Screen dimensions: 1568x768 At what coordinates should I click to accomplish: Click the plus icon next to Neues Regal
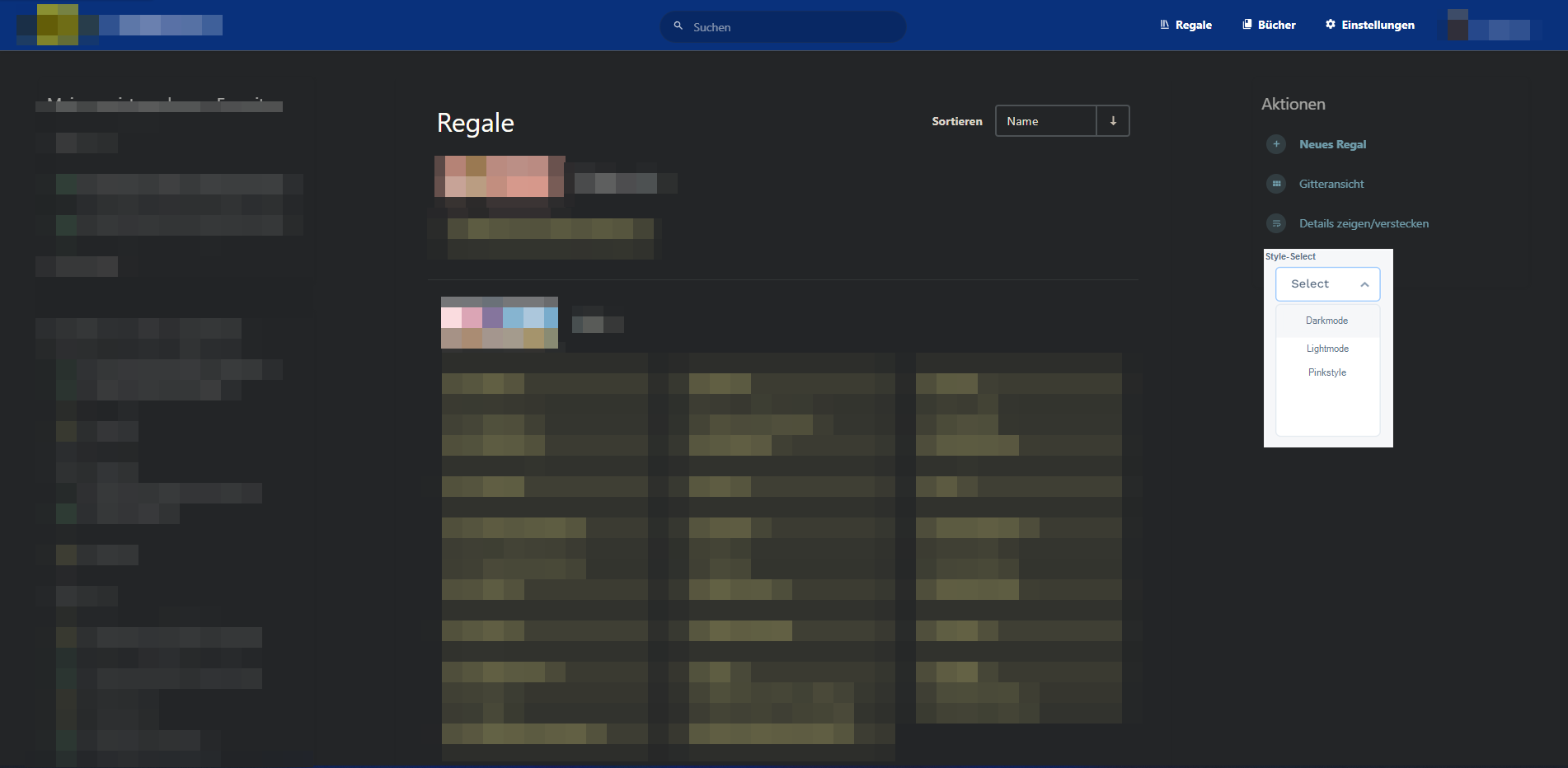pos(1276,144)
